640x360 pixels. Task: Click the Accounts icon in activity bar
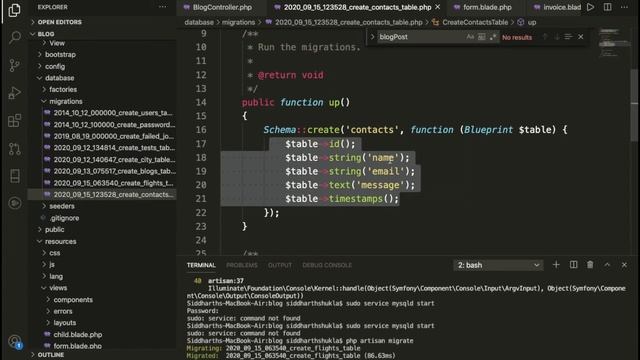click(14, 341)
